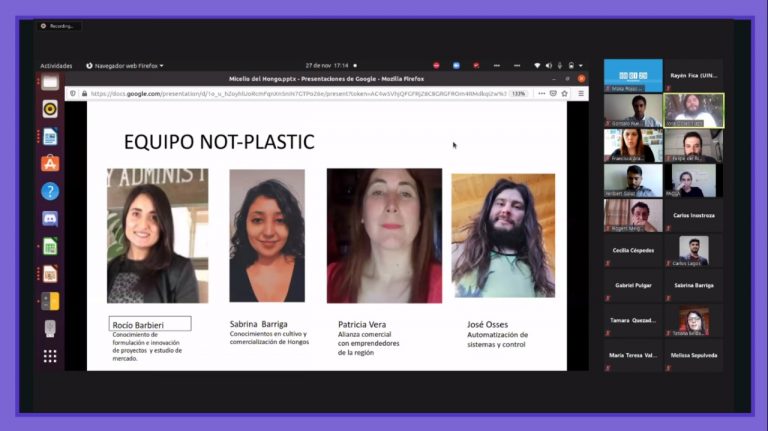Open the clock showing 27 de nov 17:14
The width and height of the screenshot is (768, 431).
click(x=327, y=66)
